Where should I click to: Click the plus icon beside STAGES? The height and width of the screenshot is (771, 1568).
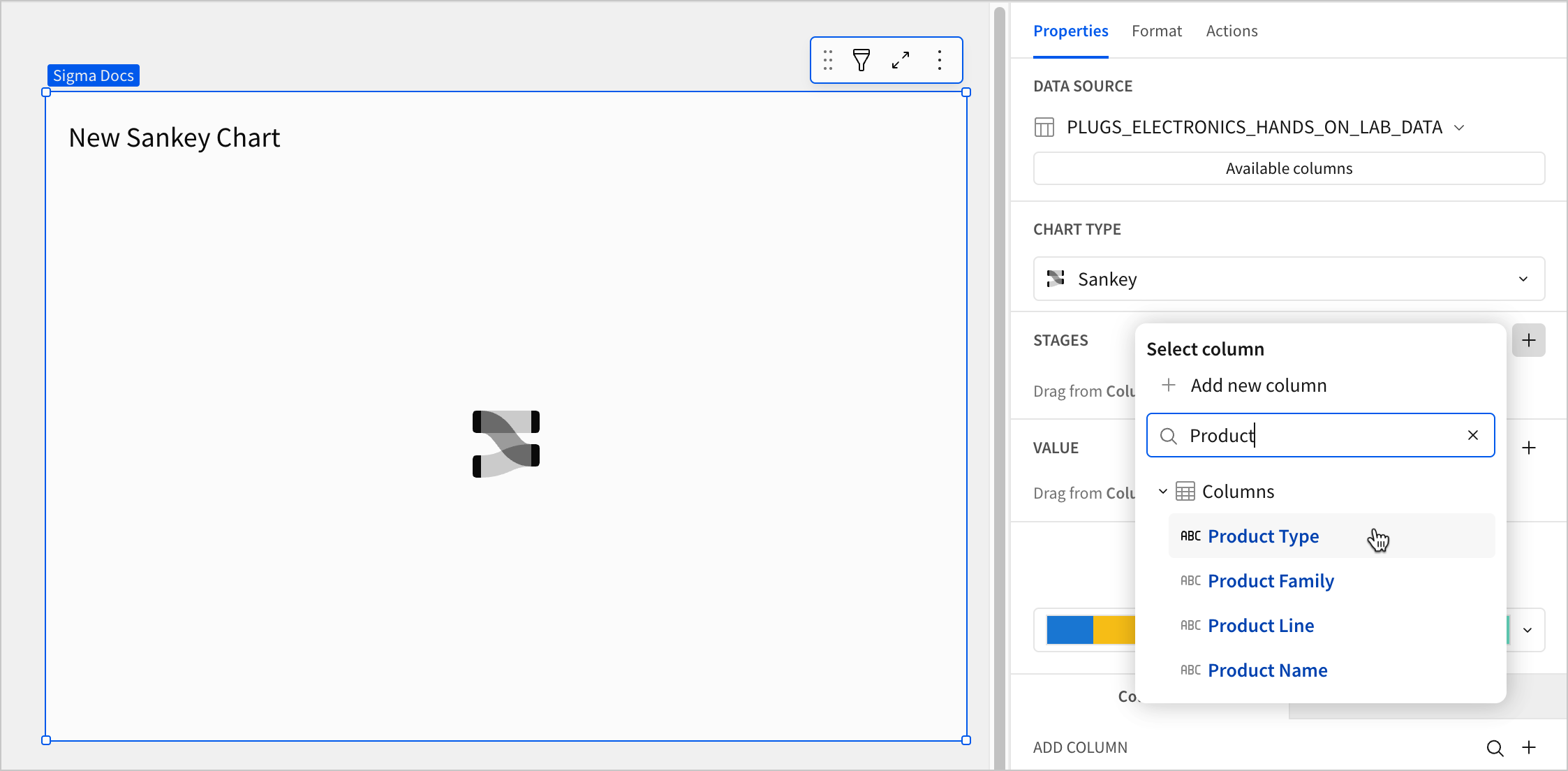[1529, 340]
